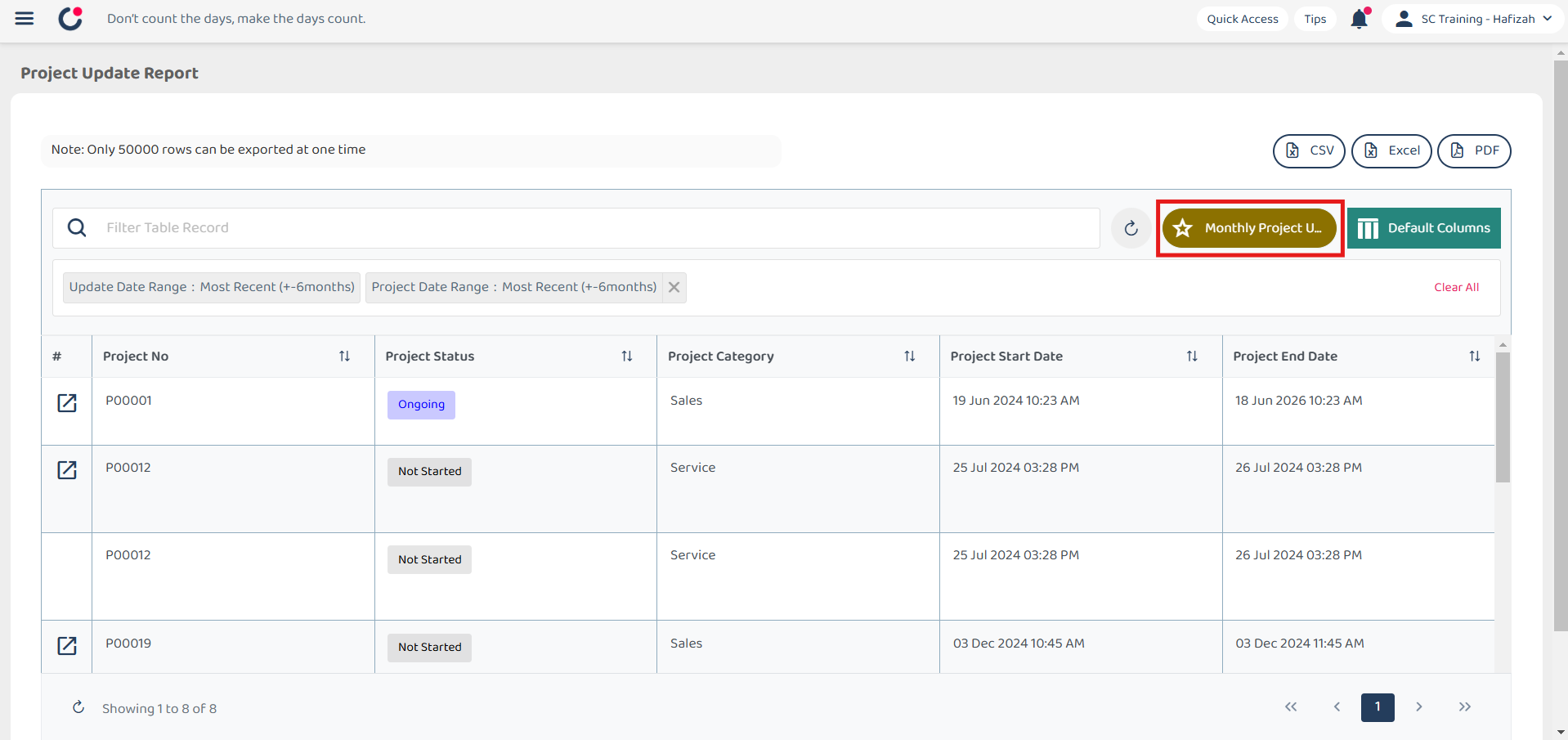The width and height of the screenshot is (1568, 740).
Task: Click the app logo icon
Action: [71, 19]
